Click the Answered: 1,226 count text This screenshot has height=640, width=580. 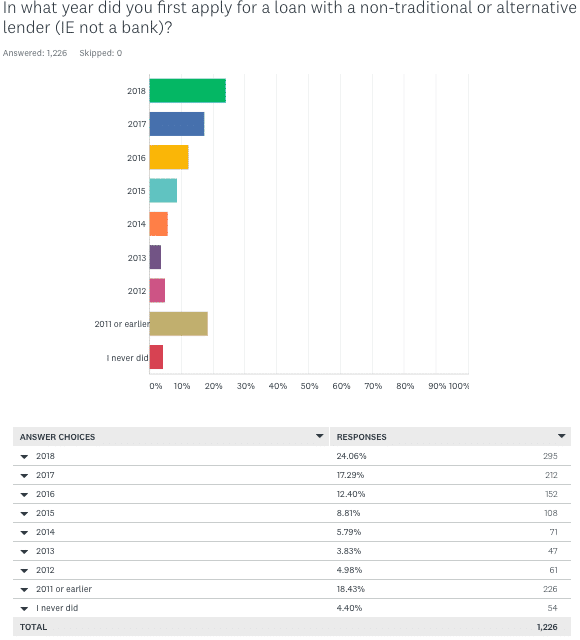click(x=35, y=53)
